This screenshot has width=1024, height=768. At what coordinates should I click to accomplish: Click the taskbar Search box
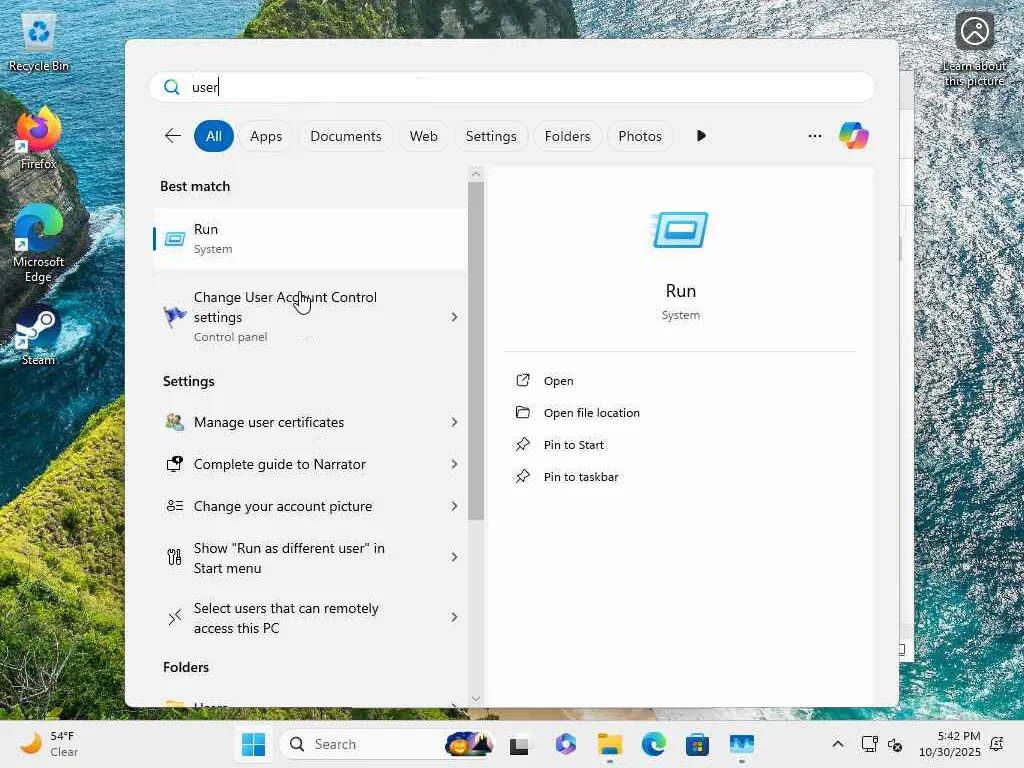(387, 744)
